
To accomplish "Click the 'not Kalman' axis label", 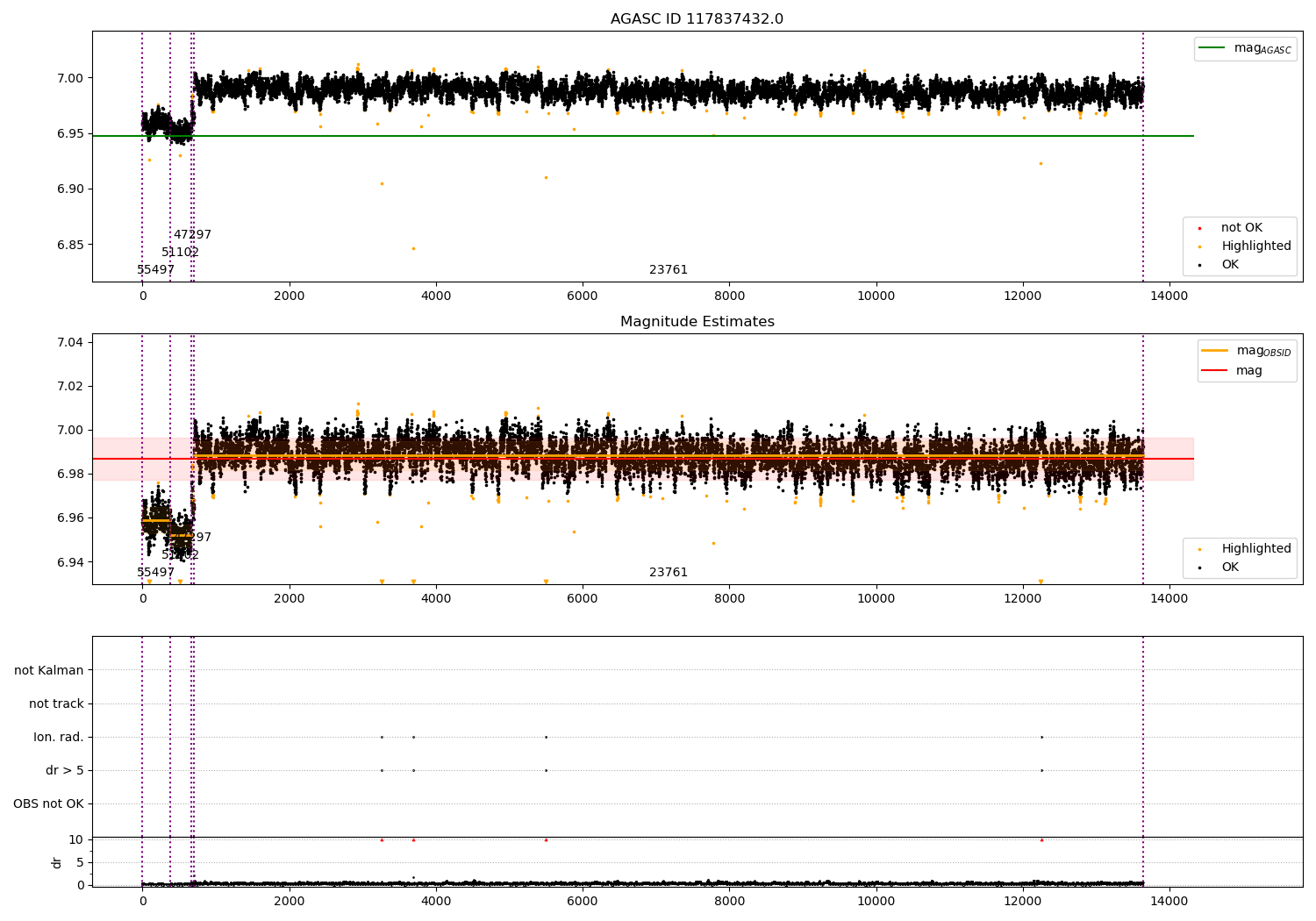I will click(x=49, y=671).
